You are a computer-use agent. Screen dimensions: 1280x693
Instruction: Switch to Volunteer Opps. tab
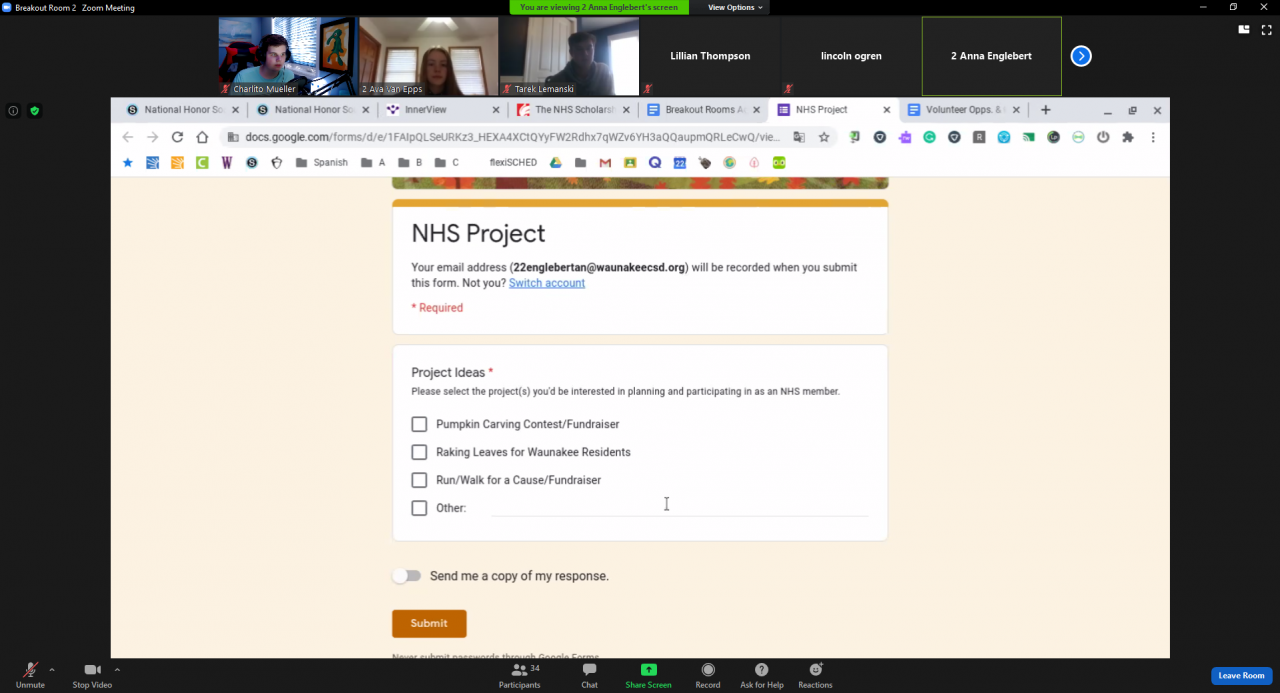(965, 110)
